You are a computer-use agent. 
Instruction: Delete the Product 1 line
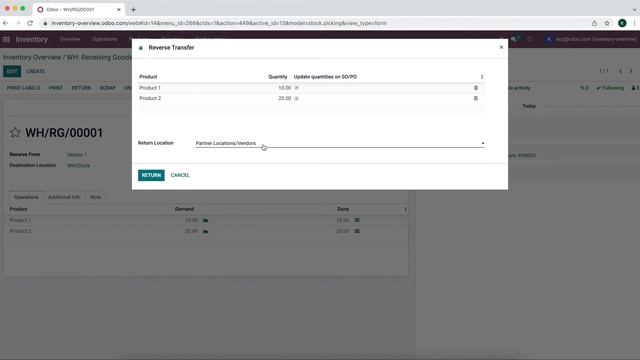(476, 88)
